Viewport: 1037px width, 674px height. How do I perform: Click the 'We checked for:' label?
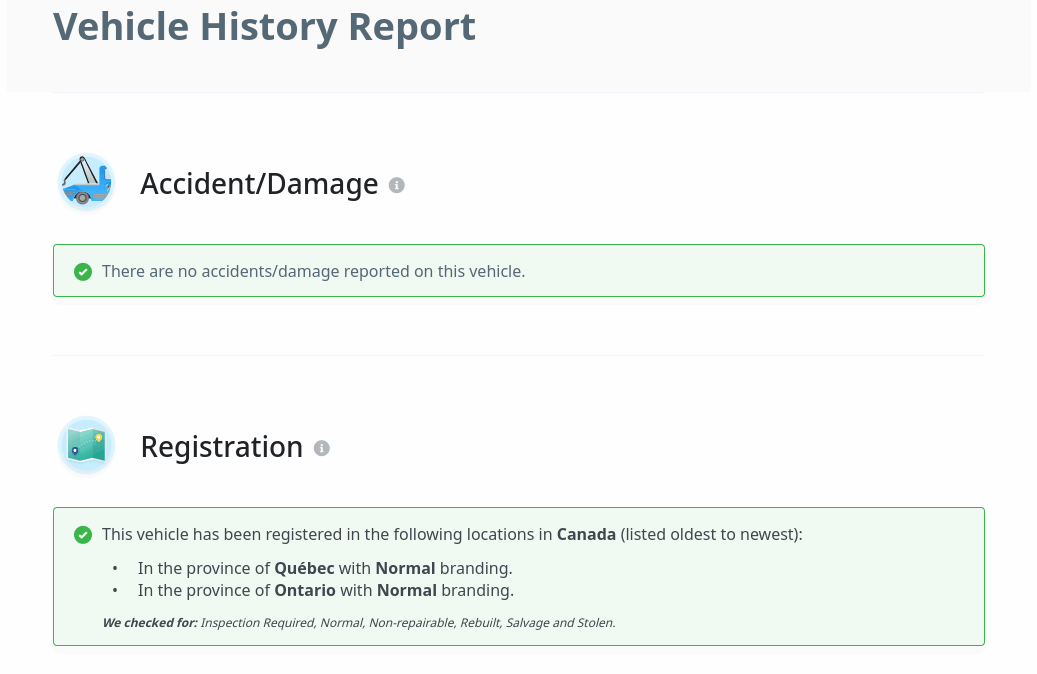149,622
